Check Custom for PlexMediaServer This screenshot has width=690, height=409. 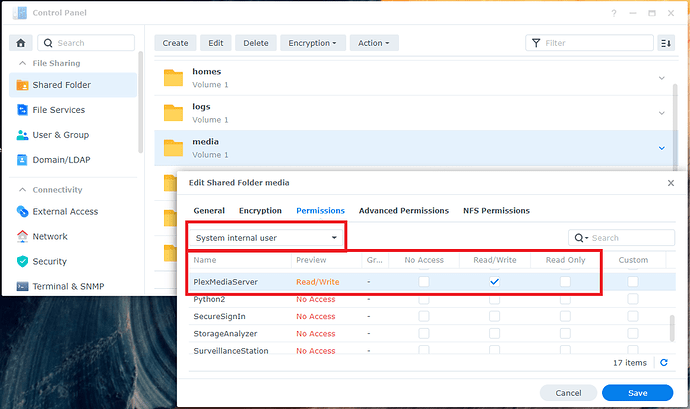click(633, 282)
